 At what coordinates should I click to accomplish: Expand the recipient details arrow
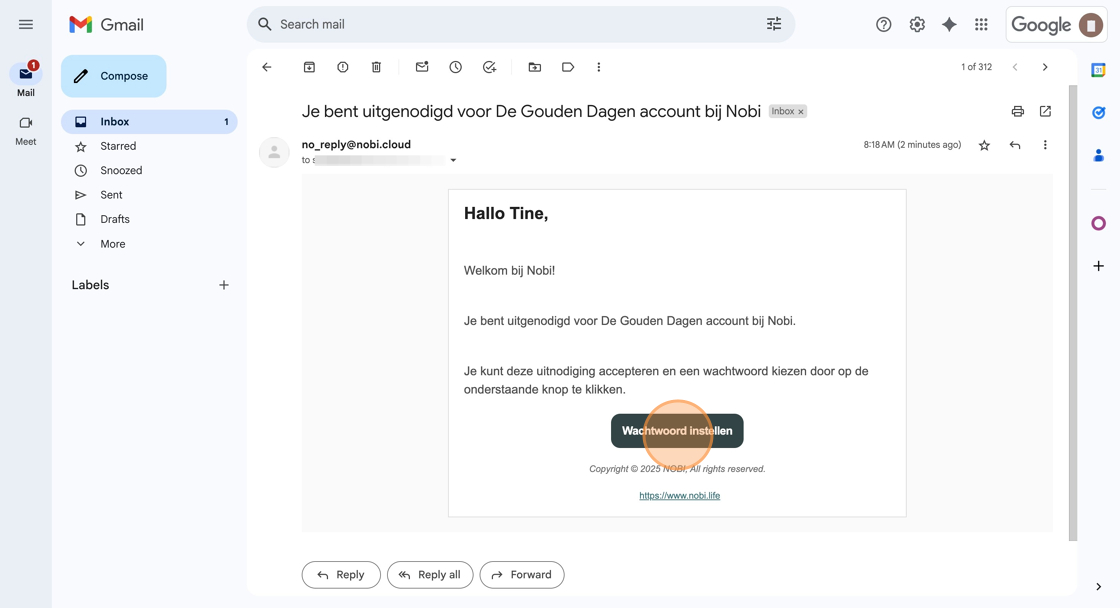(x=453, y=160)
